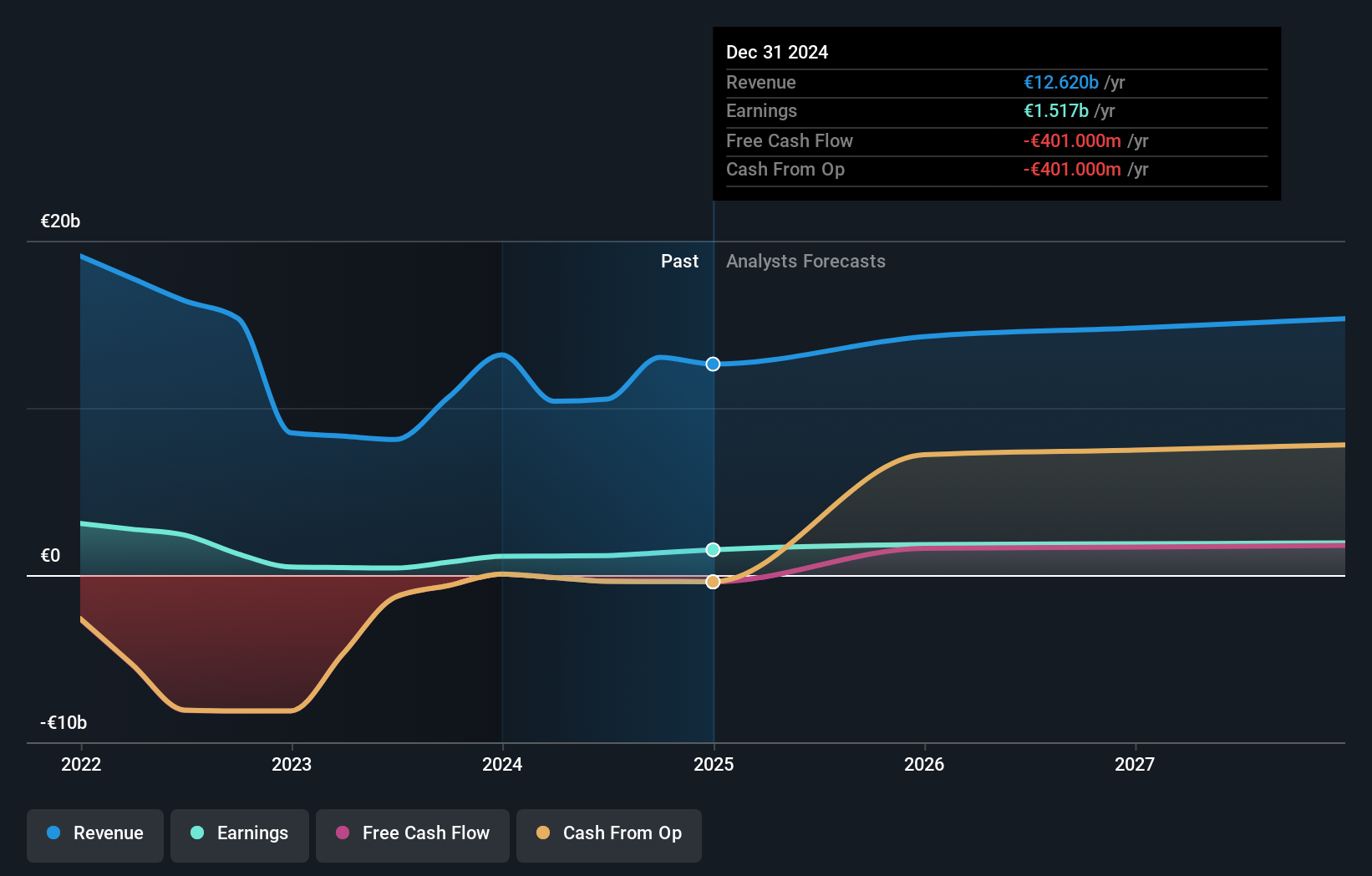
Task: Select the 2025 x-axis label
Action: (x=714, y=764)
